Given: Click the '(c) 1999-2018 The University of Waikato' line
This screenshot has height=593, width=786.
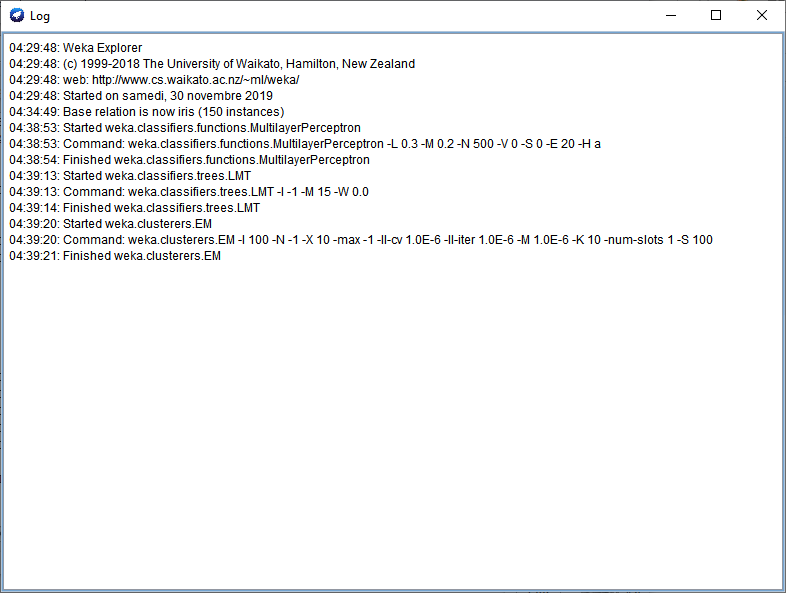Looking at the screenshot, I should 212,64.
